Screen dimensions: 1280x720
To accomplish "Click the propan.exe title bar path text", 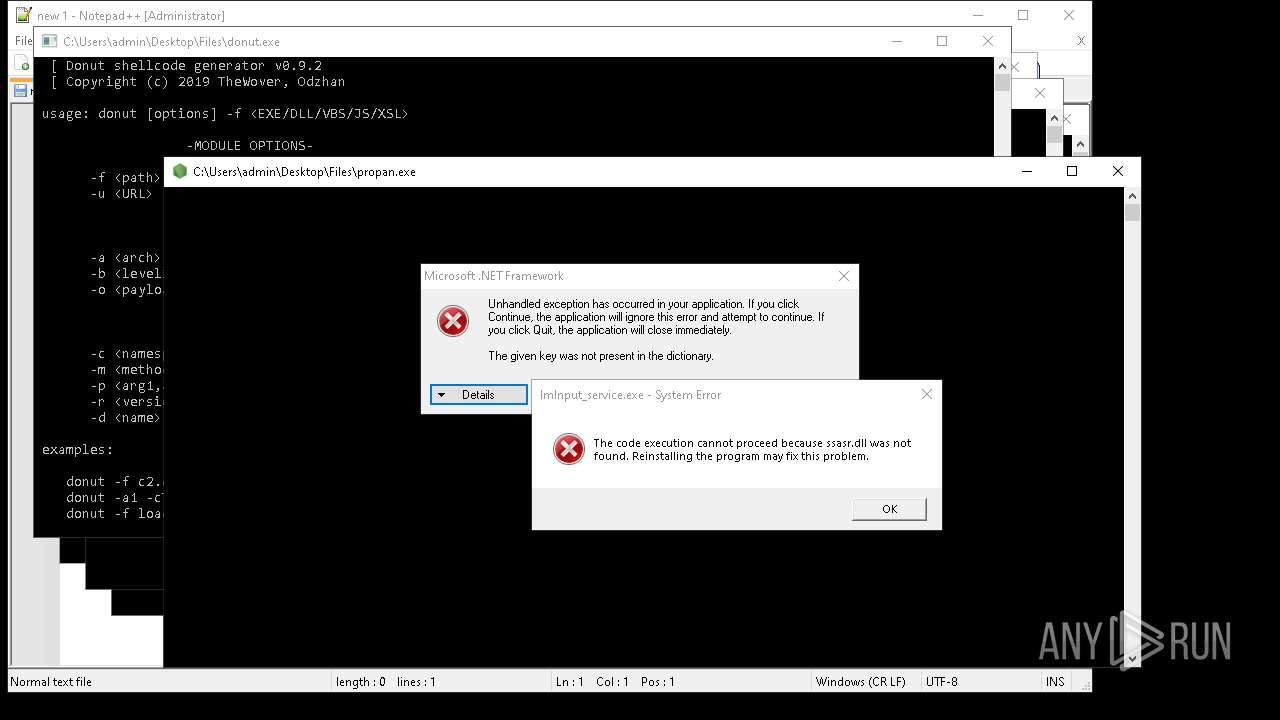I will click(x=304, y=172).
